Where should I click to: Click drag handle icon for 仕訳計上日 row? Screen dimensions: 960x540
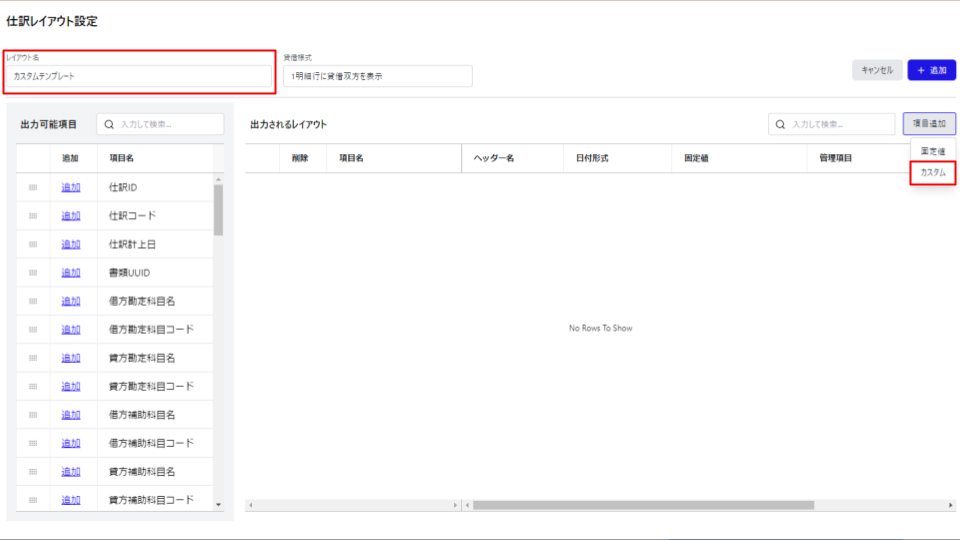pyautogui.click(x=33, y=244)
